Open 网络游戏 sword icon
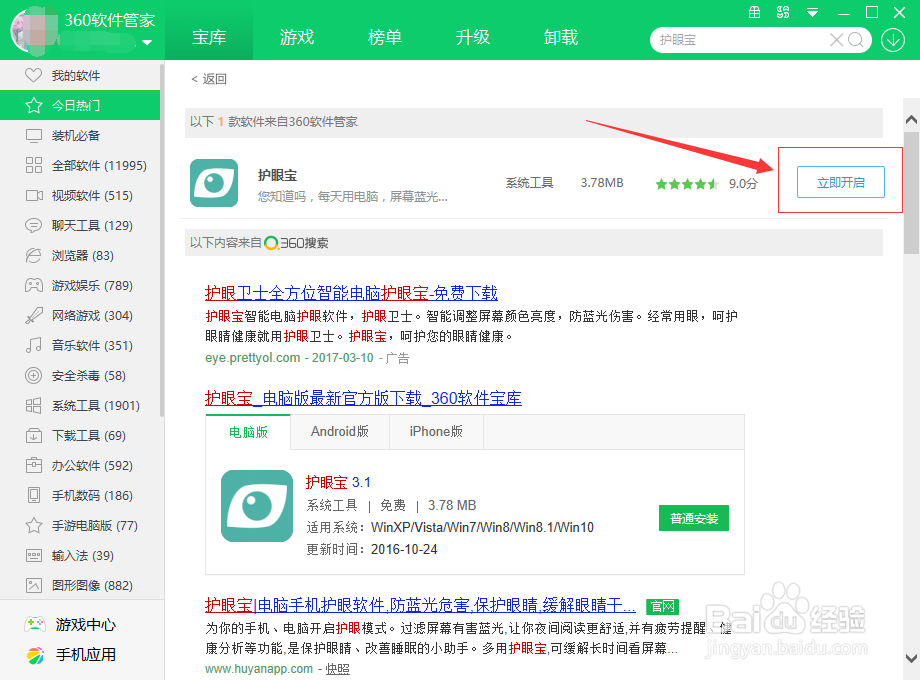Image resolution: width=920 pixels, height=680 pixels. 33,316
